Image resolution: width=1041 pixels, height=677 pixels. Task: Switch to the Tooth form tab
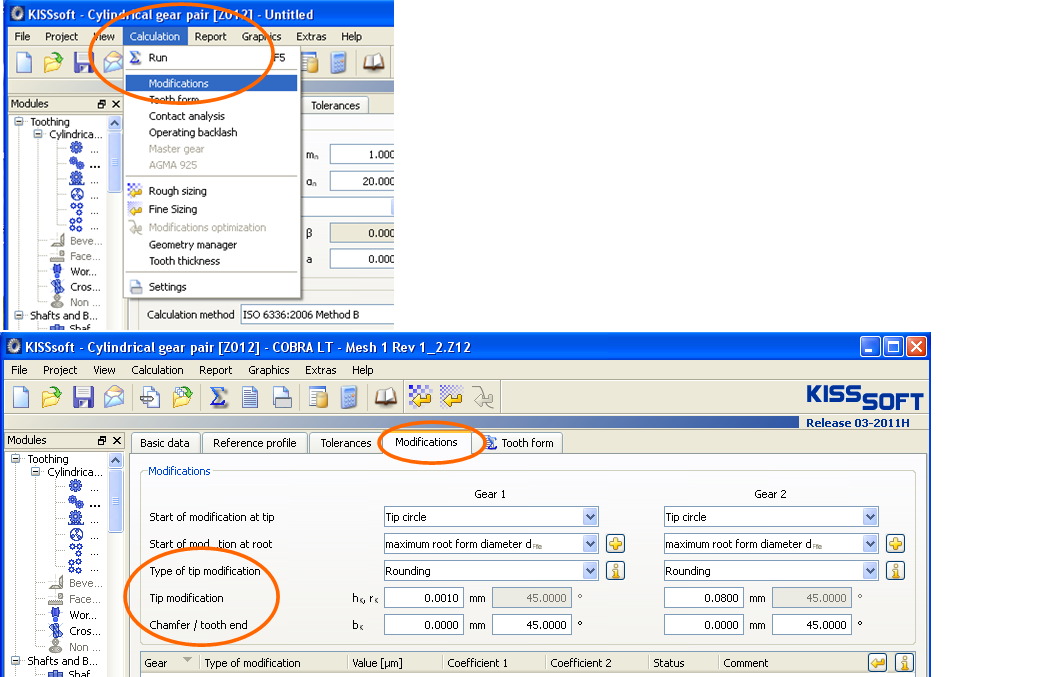tap(521, 443)
